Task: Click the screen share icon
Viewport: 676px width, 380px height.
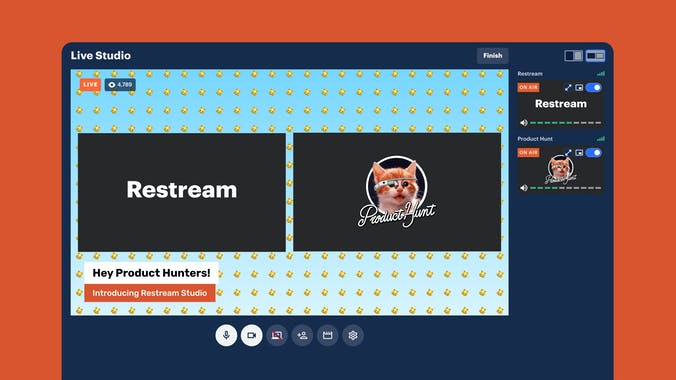Action: [x=277, y=335]
